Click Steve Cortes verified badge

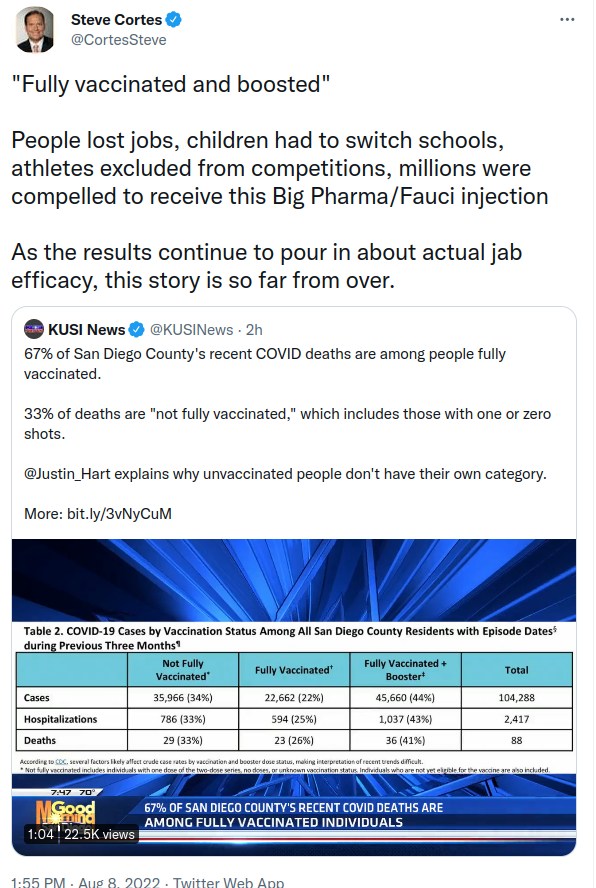[173, 20]
